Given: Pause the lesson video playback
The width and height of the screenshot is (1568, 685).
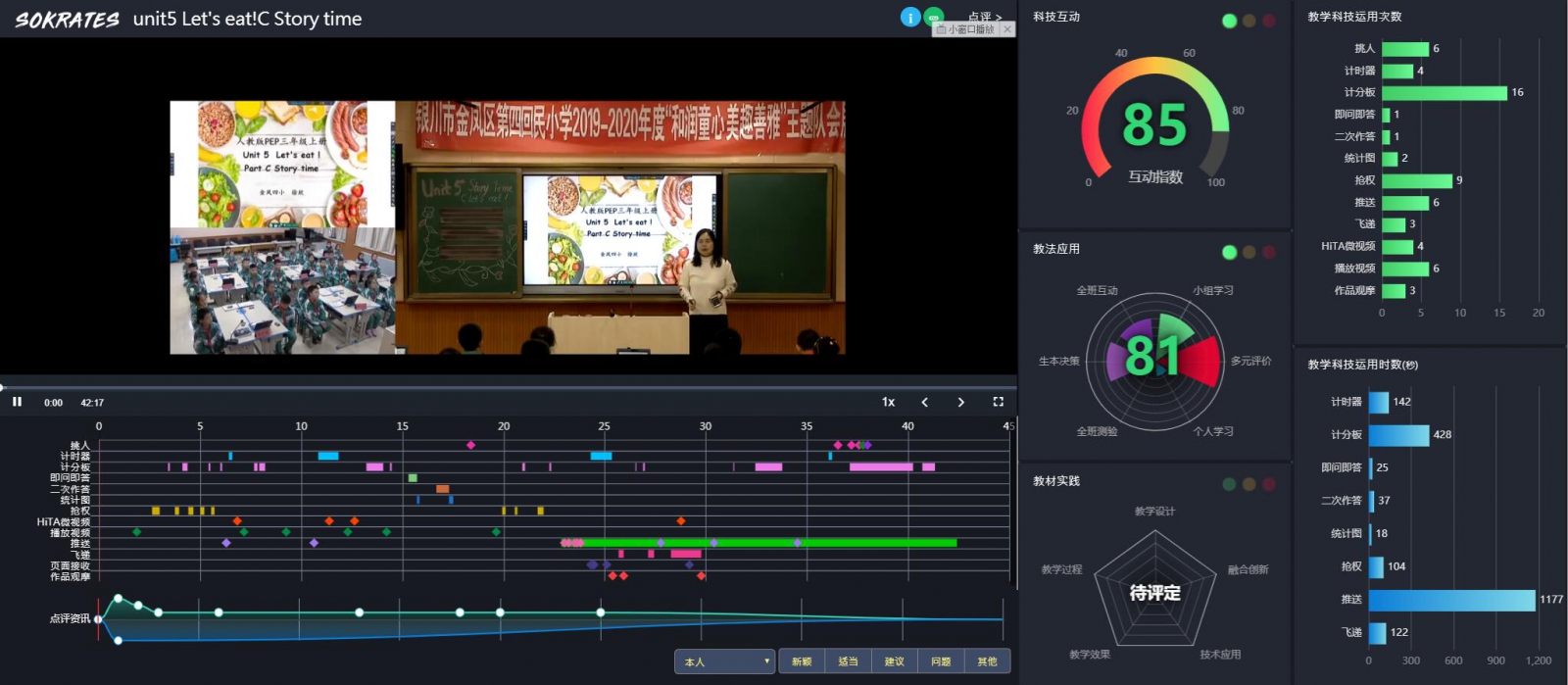Looking at the screenshot, I should pyautogui.click(x=17, y=402).
